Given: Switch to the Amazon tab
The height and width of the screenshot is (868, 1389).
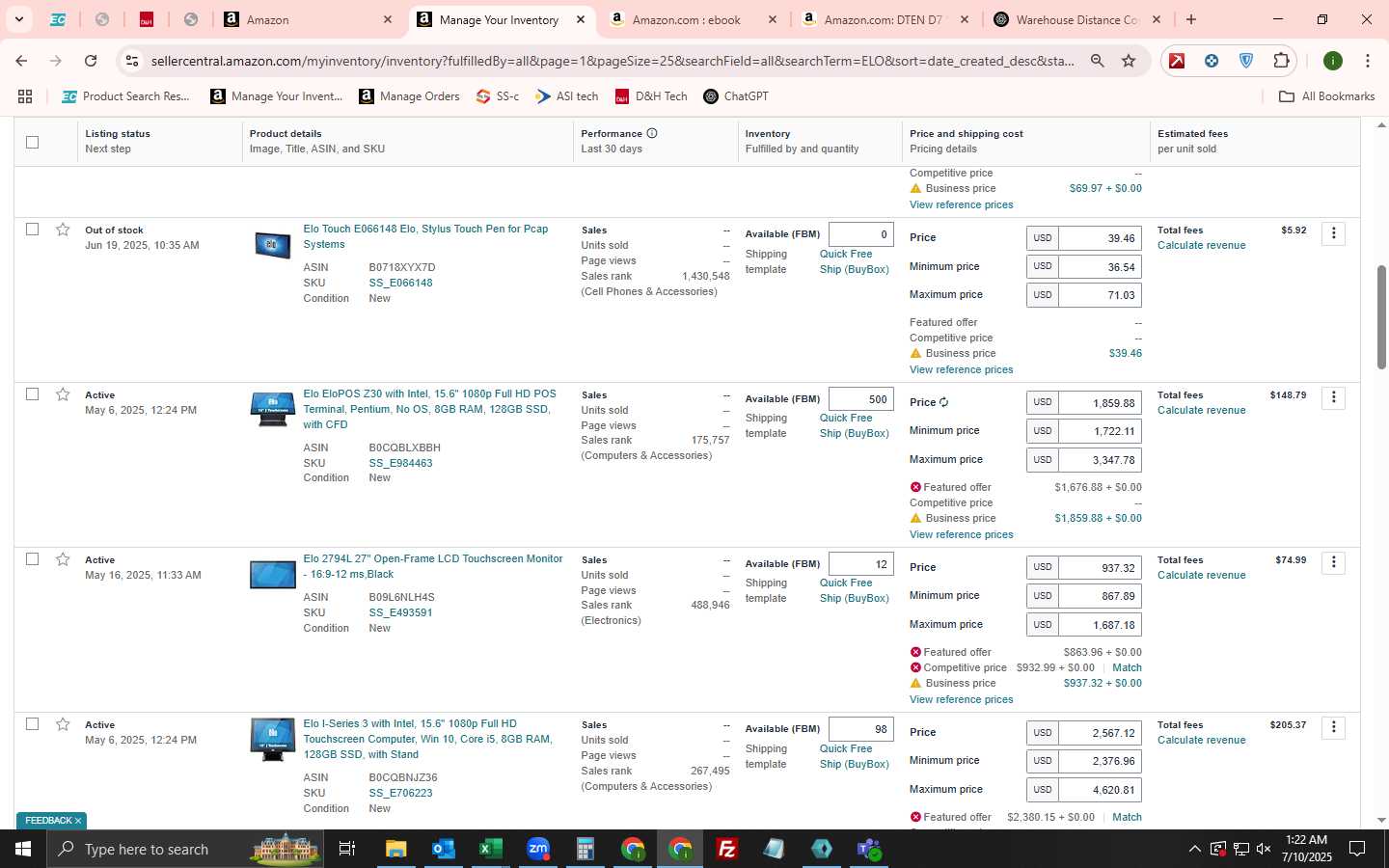Looking at the screenshot, I should click(309, 19).
